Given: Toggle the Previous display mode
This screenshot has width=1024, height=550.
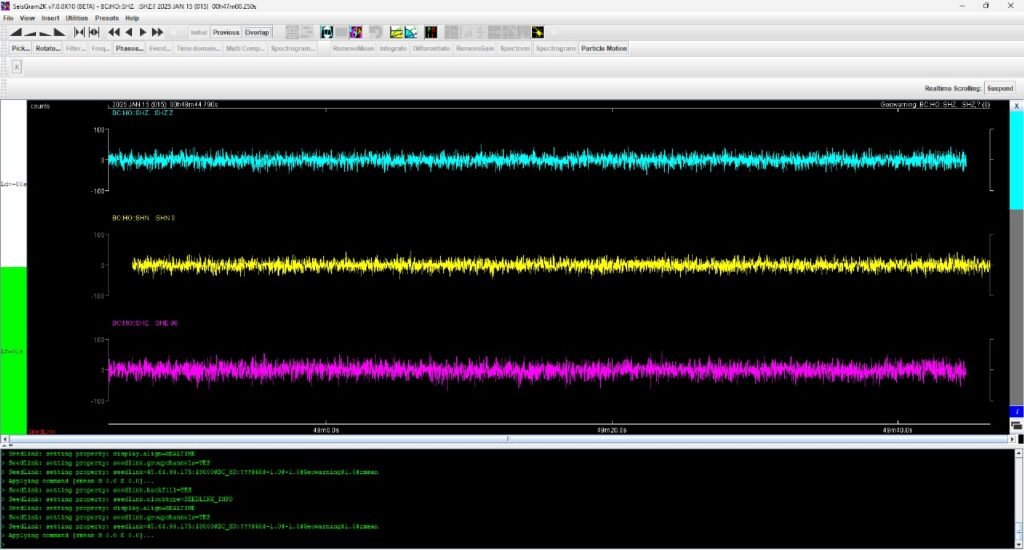Looking at the screenshot, I should 226,32.
